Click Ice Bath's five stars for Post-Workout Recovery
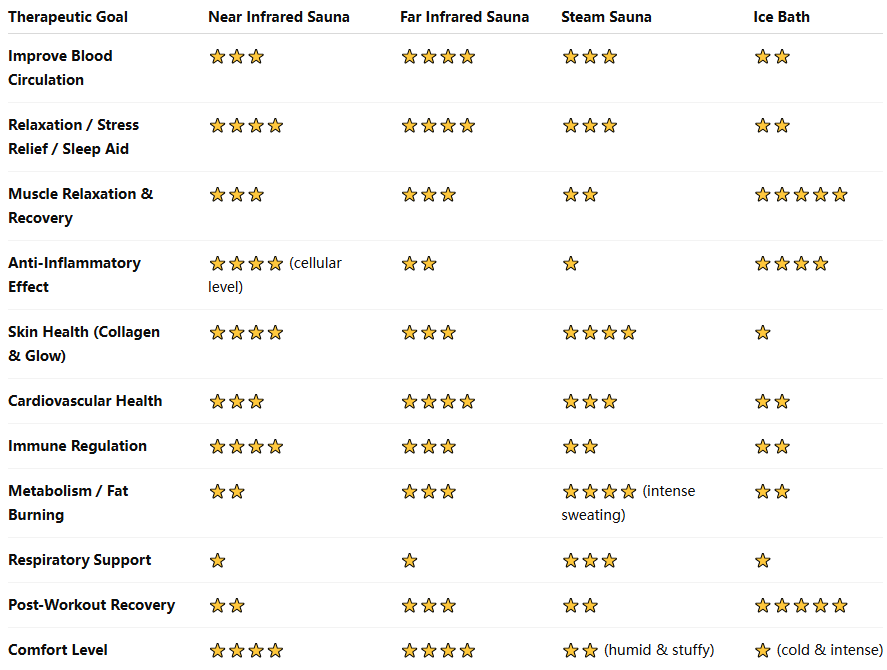The width and height of the screenshot is (887, 670). click(x=801, y=605)
